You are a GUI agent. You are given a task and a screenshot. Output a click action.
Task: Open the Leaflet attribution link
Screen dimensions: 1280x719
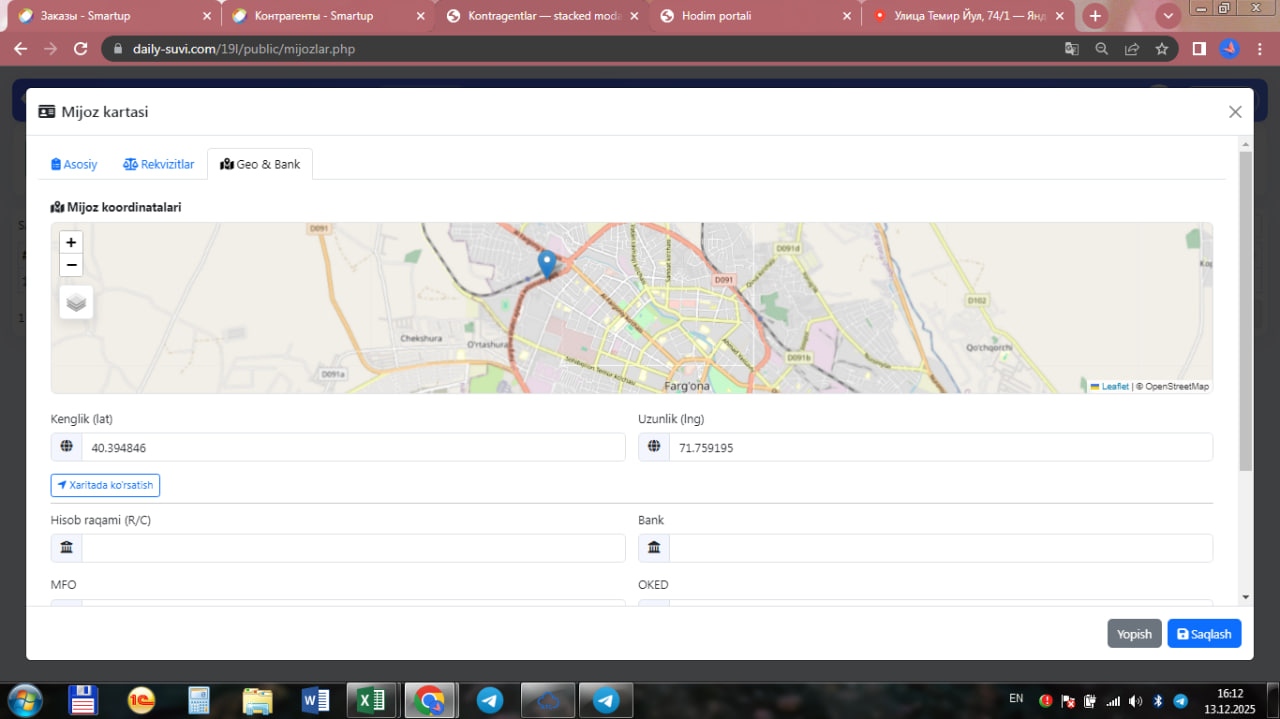pyautogui.click(x=1114, y=386)
